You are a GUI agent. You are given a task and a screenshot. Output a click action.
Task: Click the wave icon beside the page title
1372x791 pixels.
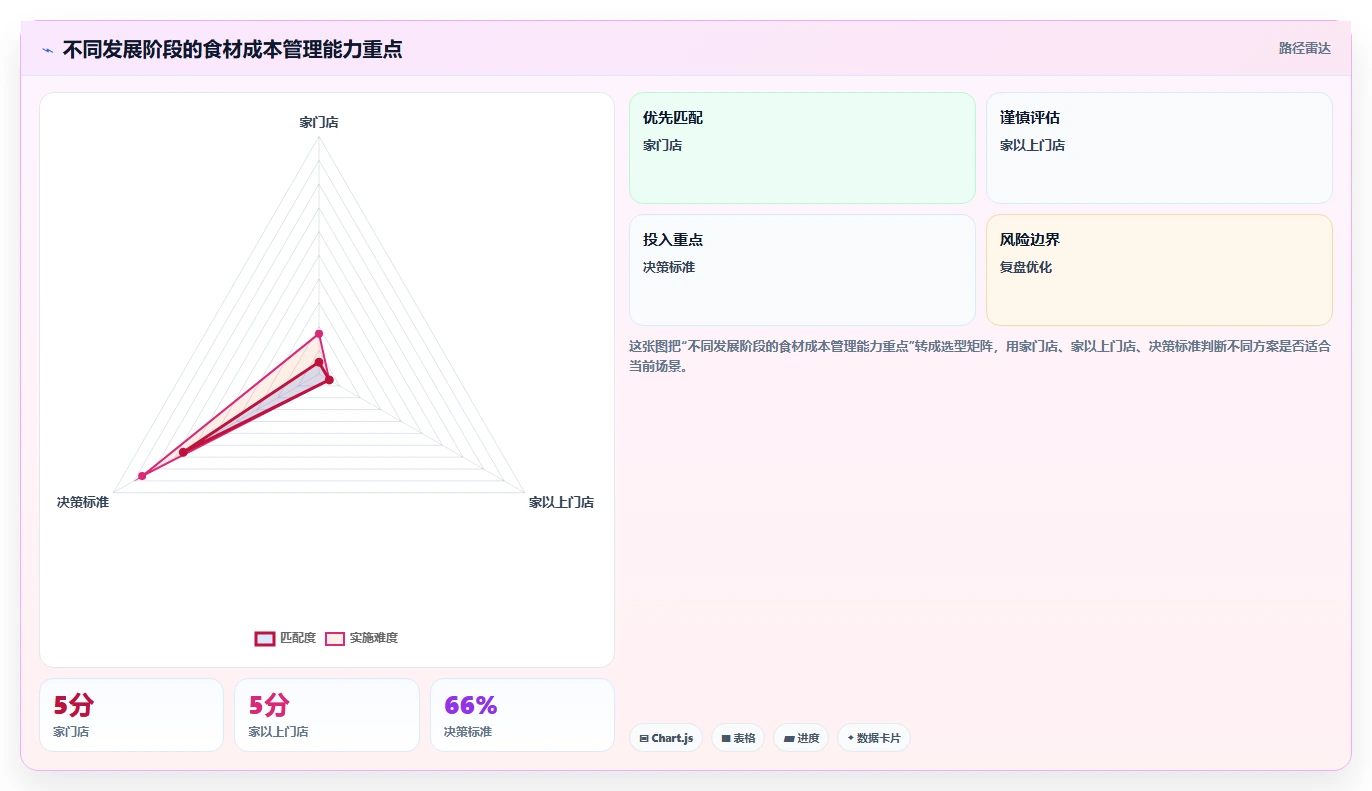(48, 50)
